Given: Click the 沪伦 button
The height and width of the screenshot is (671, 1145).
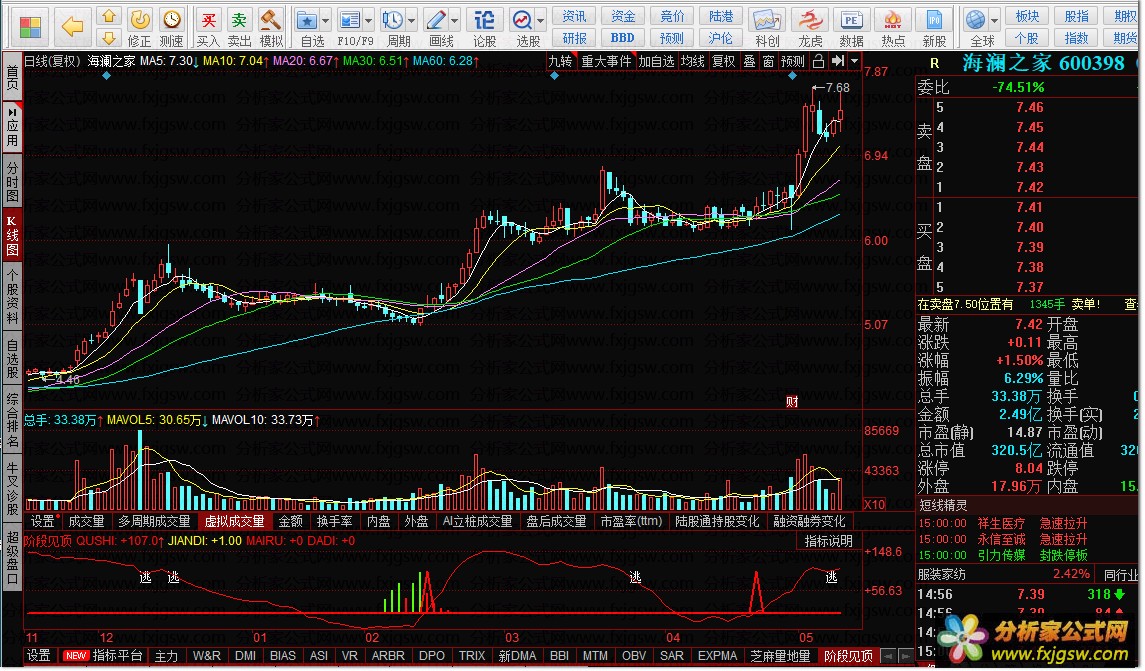Looking at the screenshot, I should coord(721,38).
